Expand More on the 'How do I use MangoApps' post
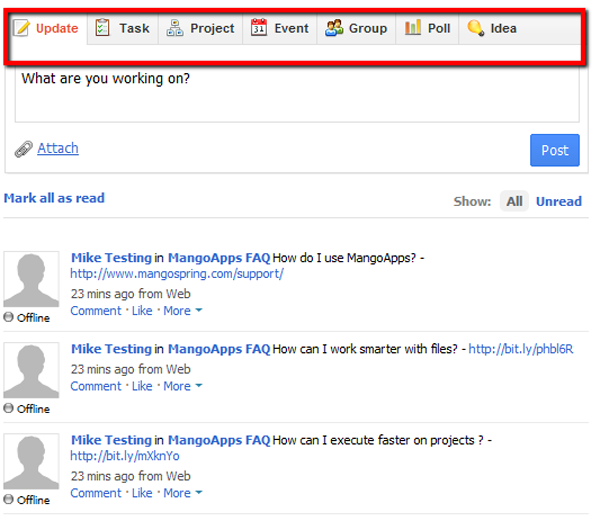Screen dimensions: 600x521 coord(183,311)
